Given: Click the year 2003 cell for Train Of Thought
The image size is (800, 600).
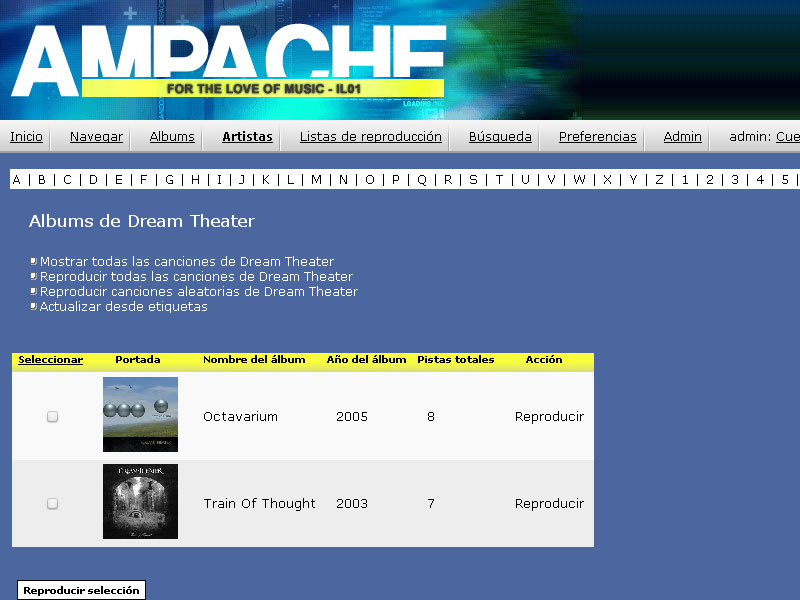Looking at the screenshot, I should [x=352, y=504].
